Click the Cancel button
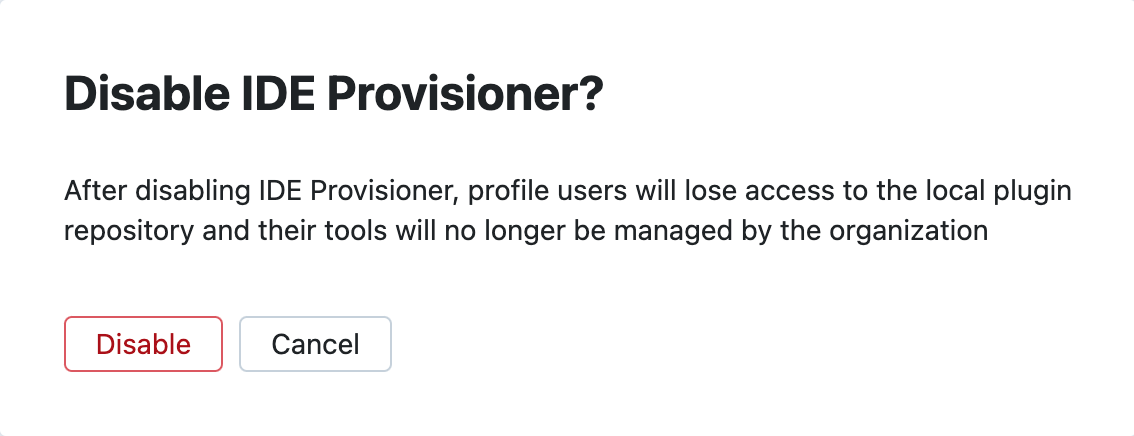The image size is (1134, 436). [315, 344]
